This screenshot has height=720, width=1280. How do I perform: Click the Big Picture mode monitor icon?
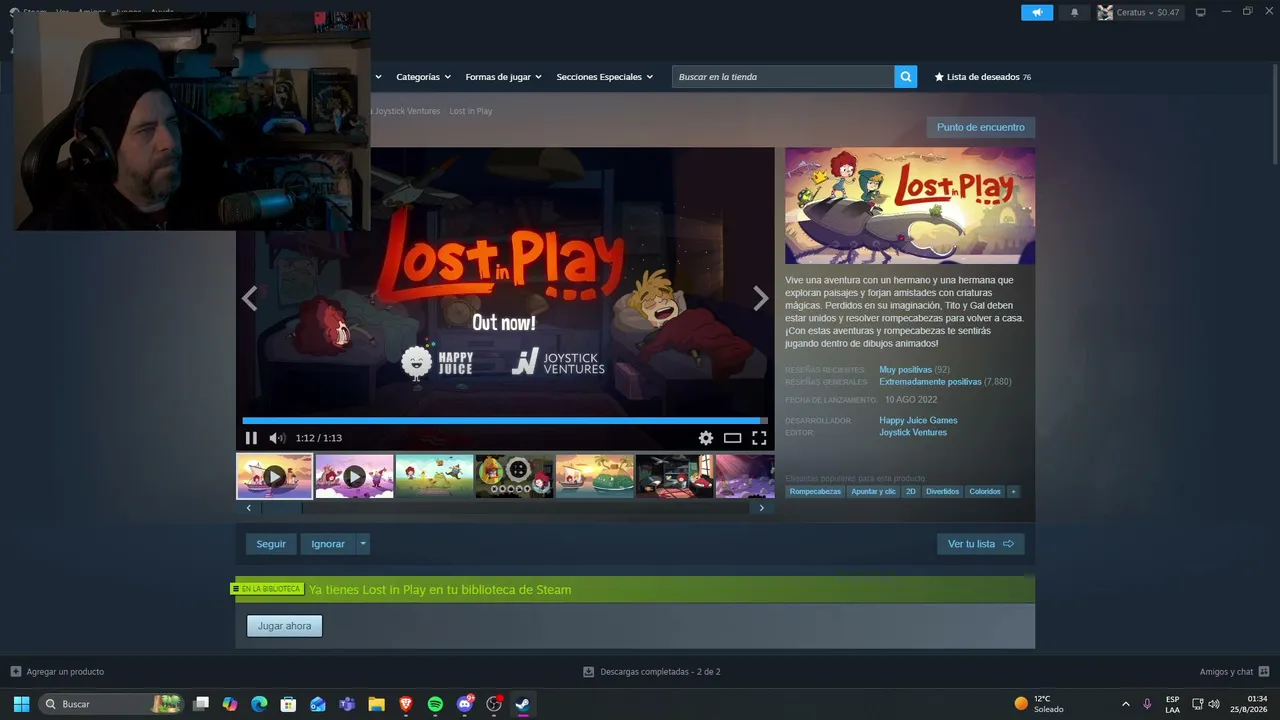1201,12
